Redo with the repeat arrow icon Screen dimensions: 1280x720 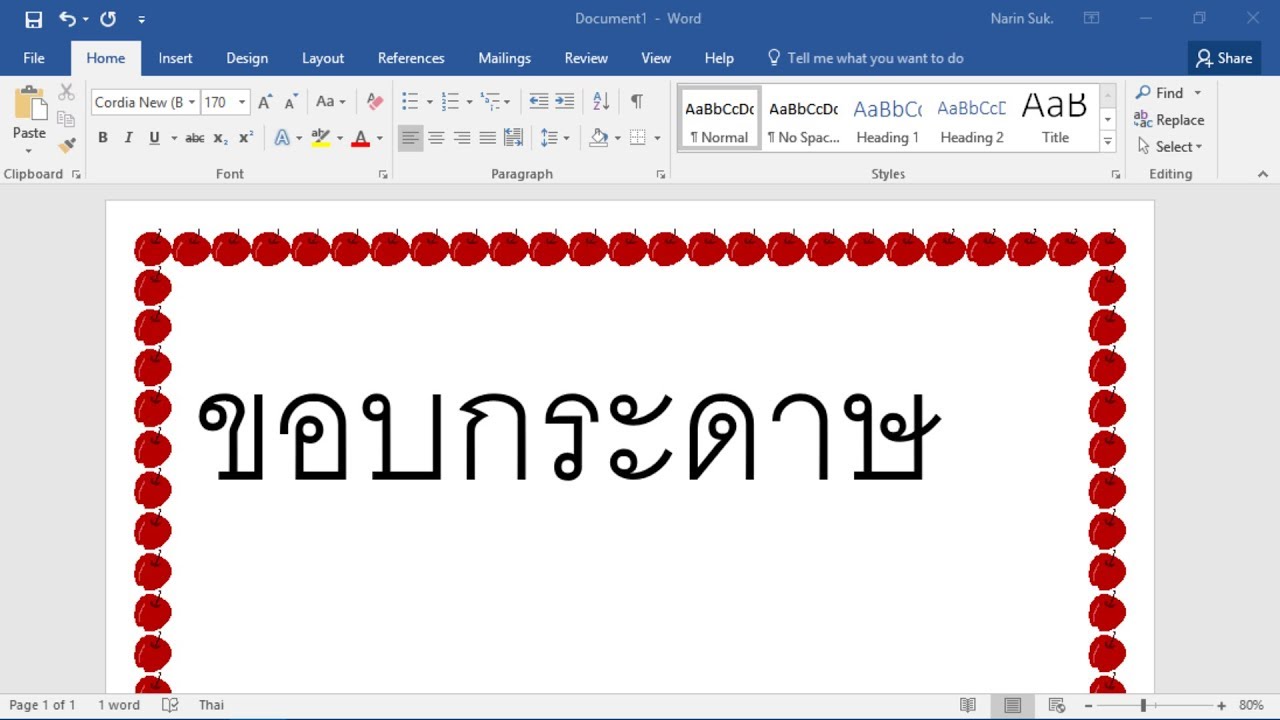pyautogui.click(x=108, y=19)
